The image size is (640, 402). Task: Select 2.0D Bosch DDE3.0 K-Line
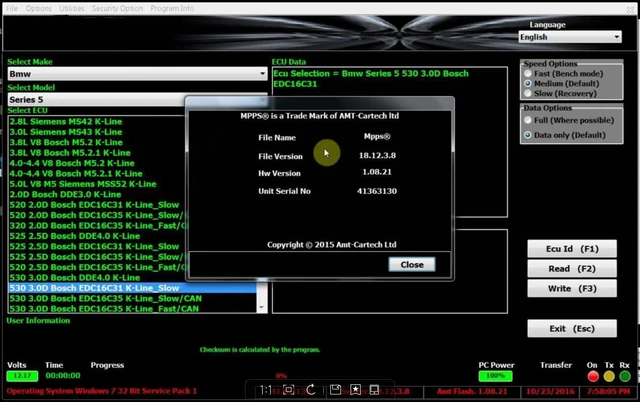click(x=65, y=194)
